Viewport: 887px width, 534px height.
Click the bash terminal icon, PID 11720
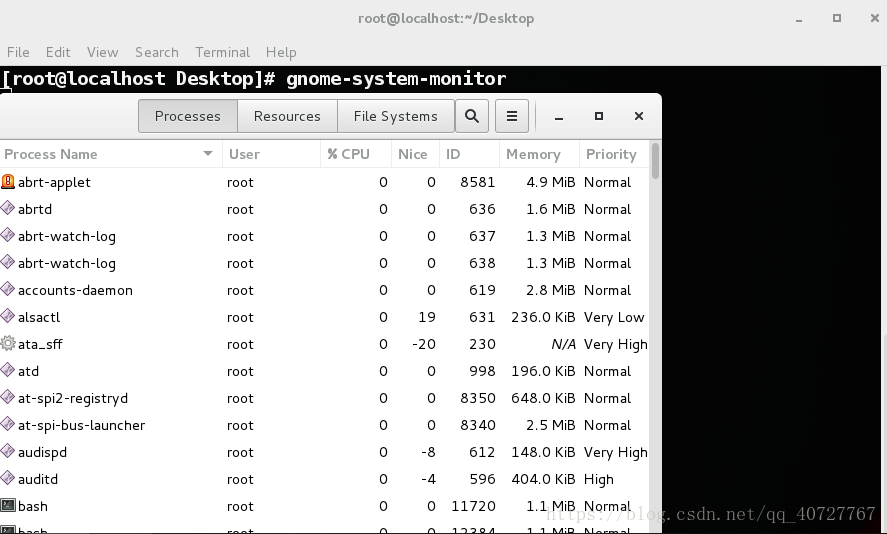click(x=8, y=505)
